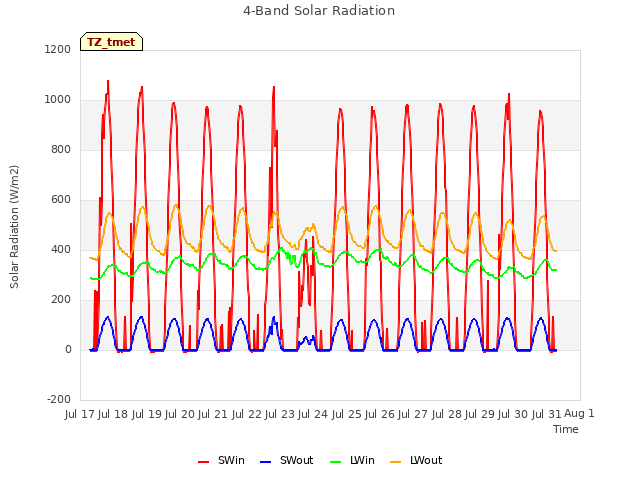This screenshot has height=480, width=640.
Task: Click the red SWin legend swatch
Action: 204,462
